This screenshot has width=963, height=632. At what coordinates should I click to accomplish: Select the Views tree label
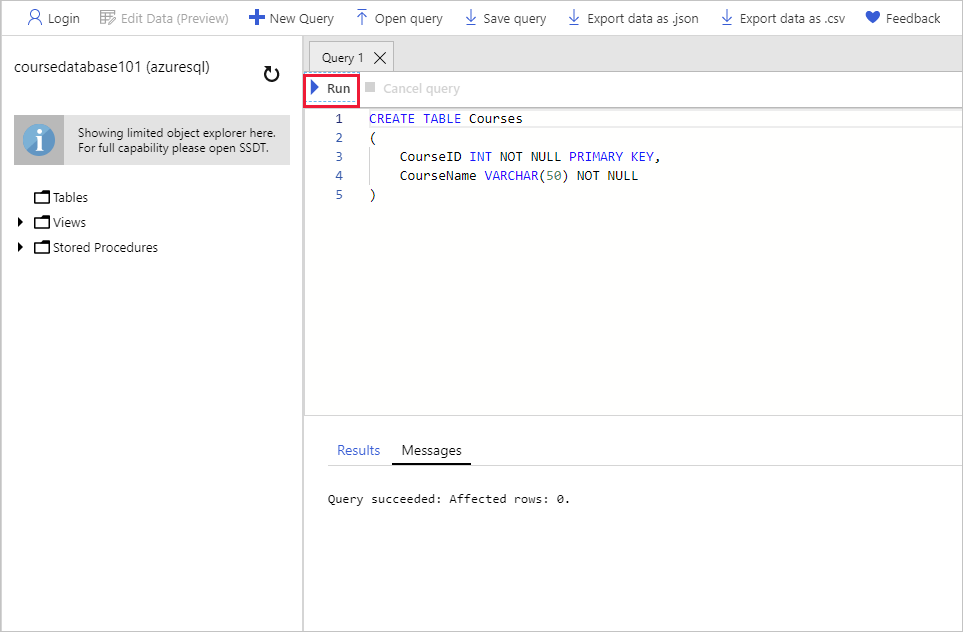coord(69,222)
